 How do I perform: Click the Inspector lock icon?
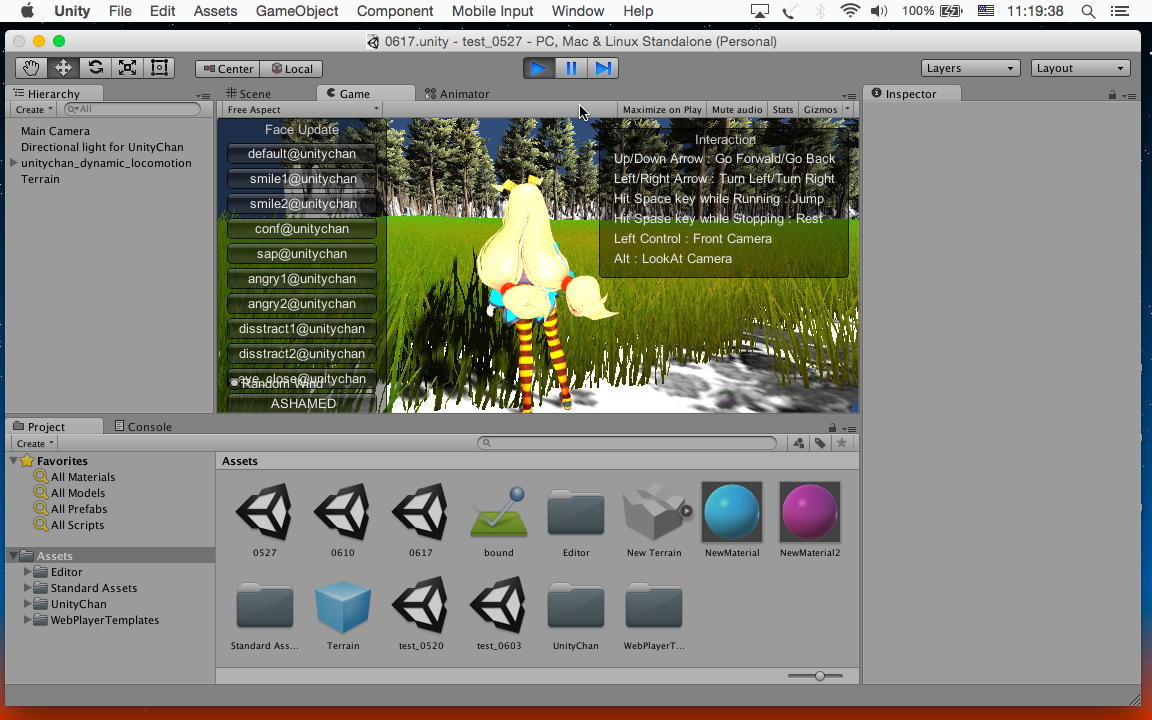[1112, 94]
